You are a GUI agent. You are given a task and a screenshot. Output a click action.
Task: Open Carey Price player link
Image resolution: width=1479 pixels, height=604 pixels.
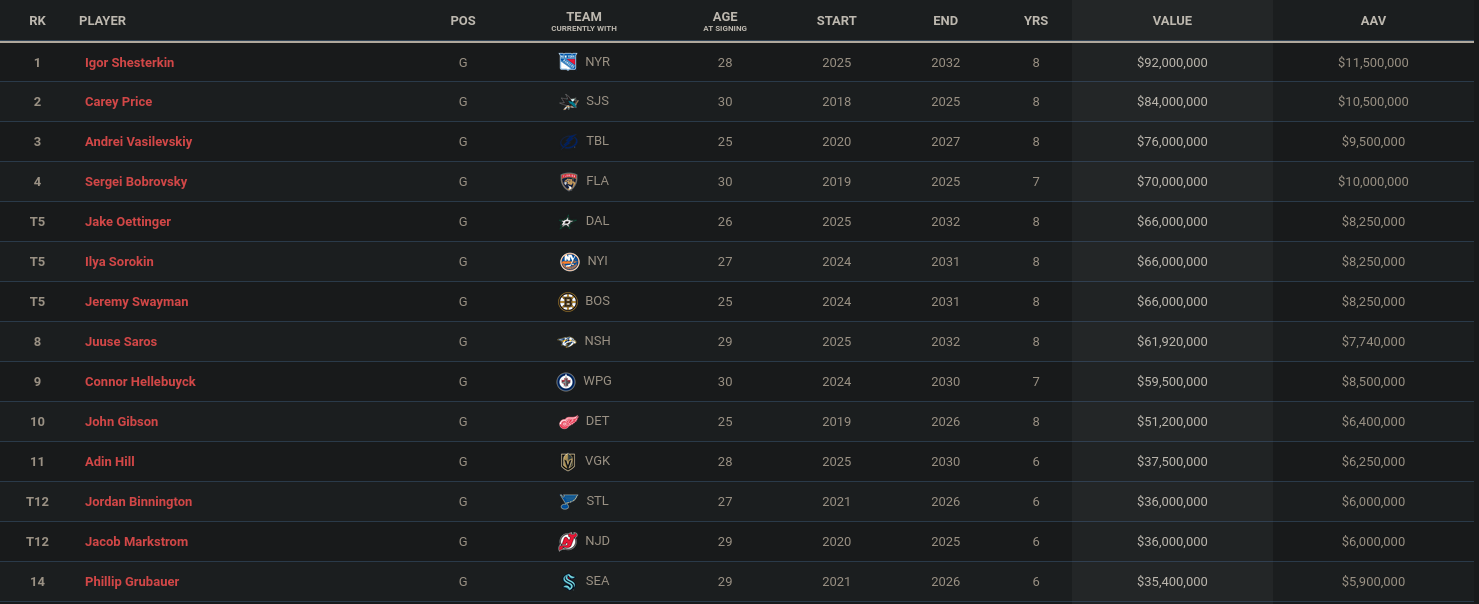point(118,102)
